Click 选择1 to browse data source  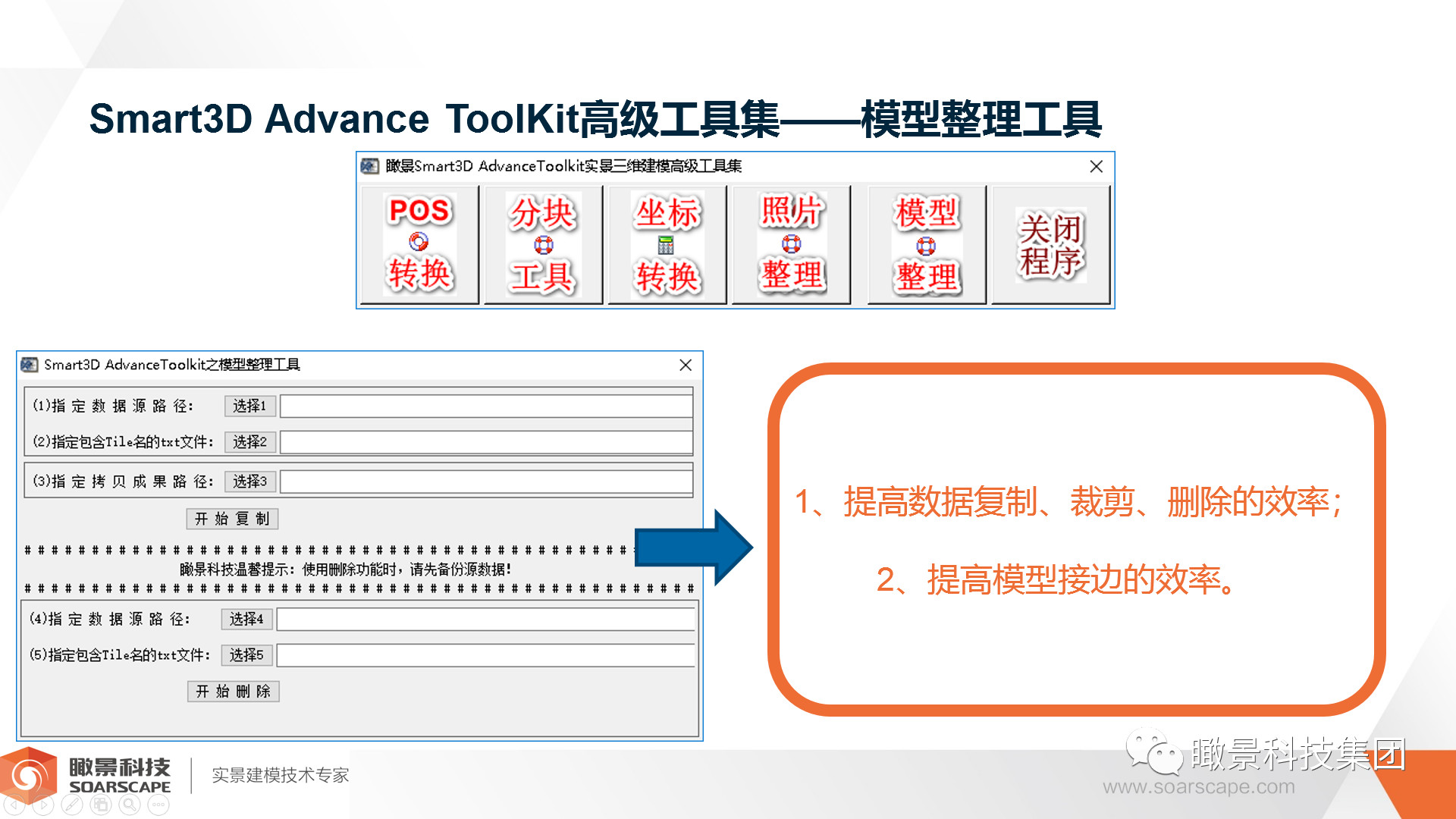tap(249, 406)
